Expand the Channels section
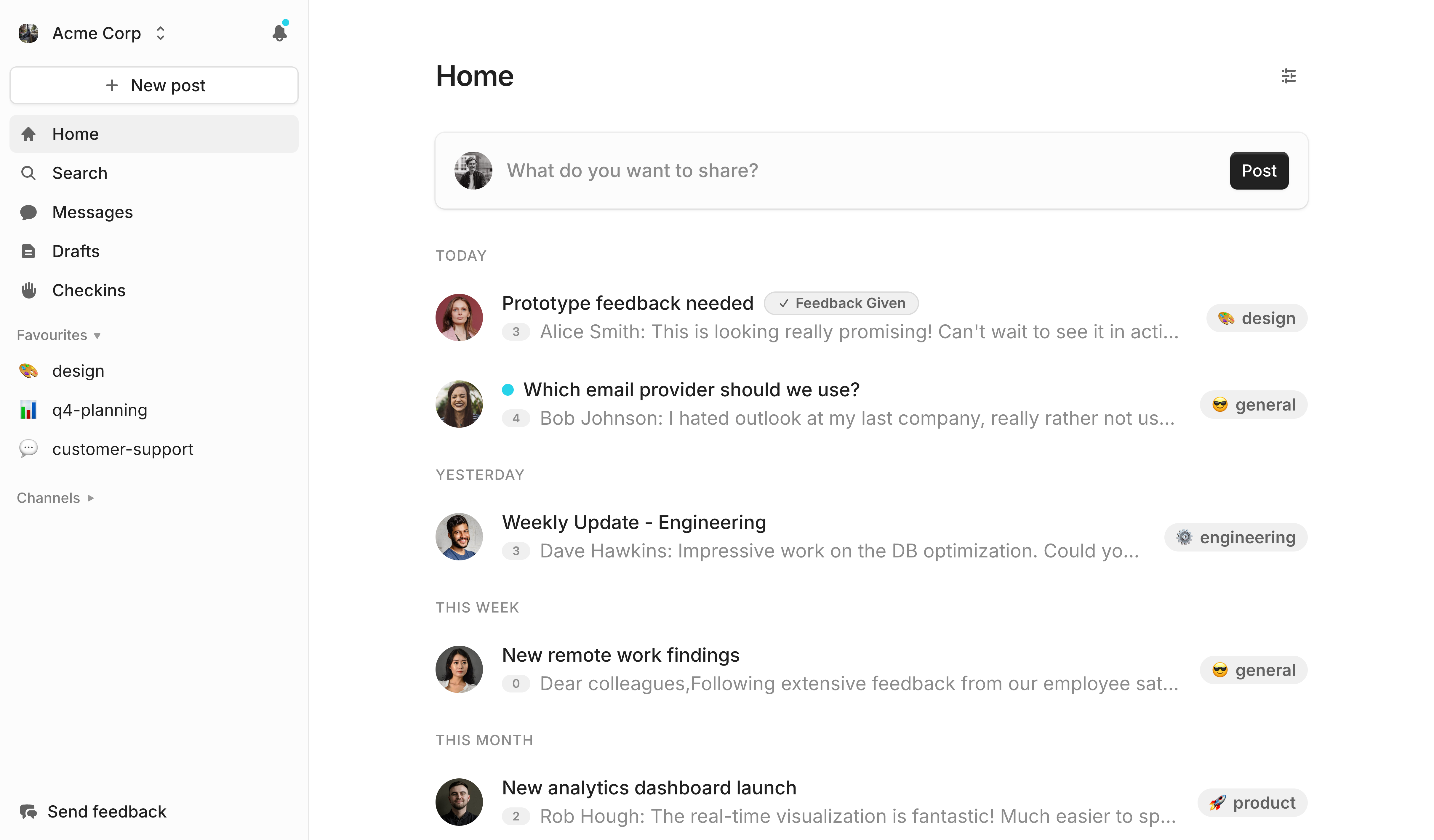The width and height of the screenshot is (1434, 840). 55,497
